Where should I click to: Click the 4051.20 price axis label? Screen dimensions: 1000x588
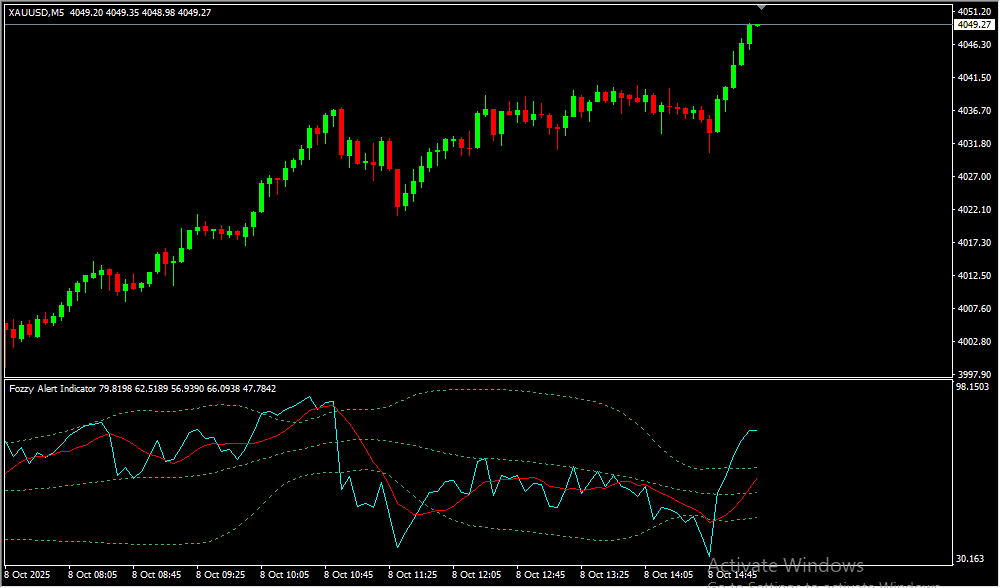pyautogui.click(x=973, y=12)
